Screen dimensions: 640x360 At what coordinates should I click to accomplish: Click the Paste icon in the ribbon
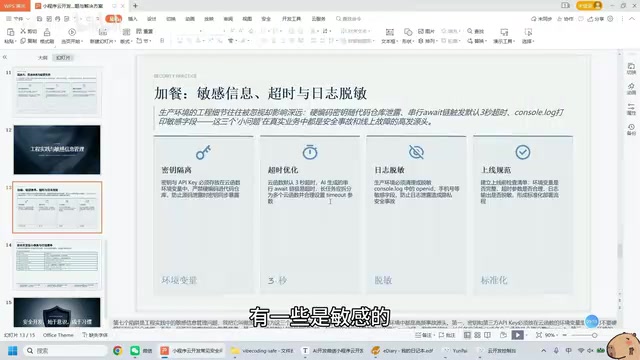click(11, 32)
